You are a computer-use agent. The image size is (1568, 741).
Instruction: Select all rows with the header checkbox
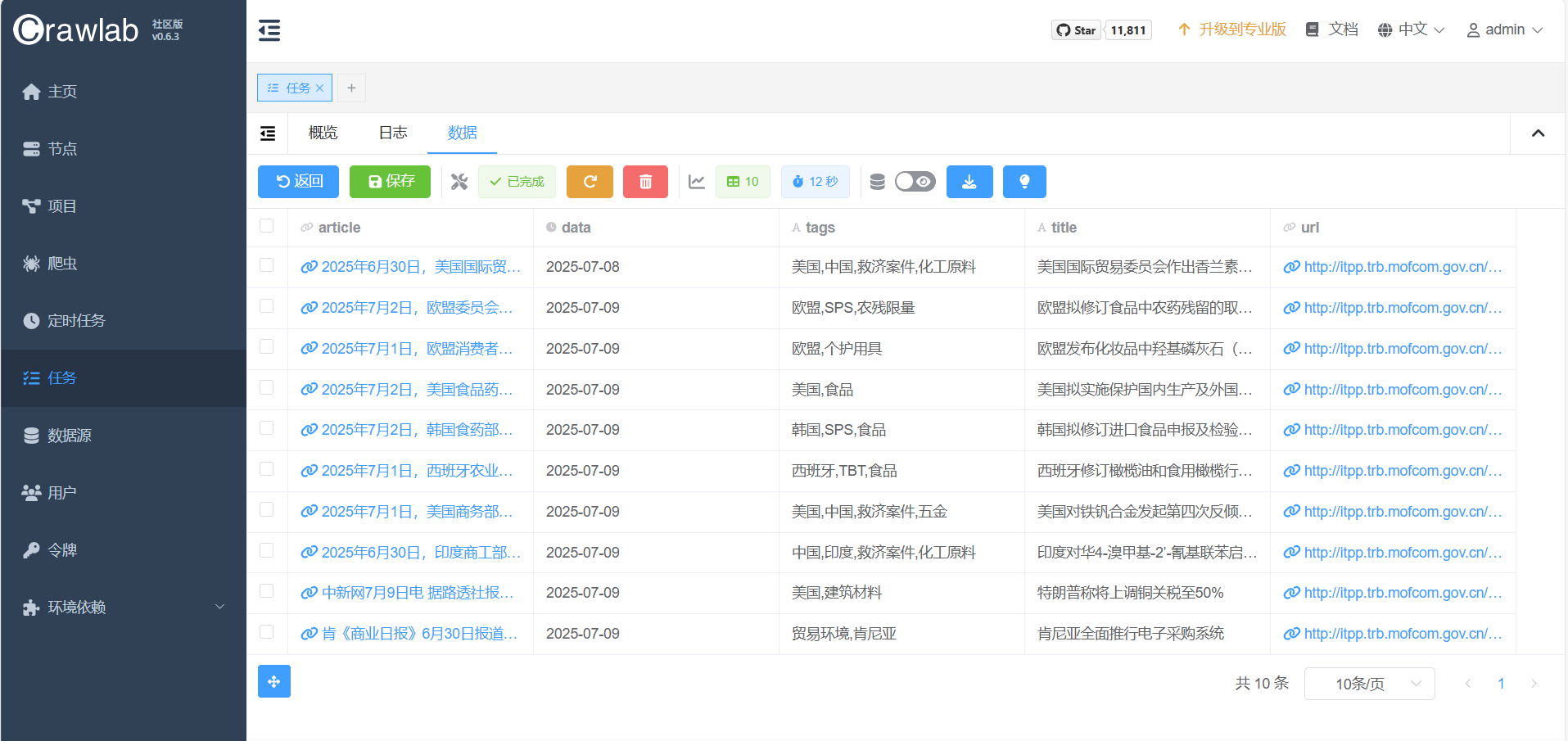point(266,227)
